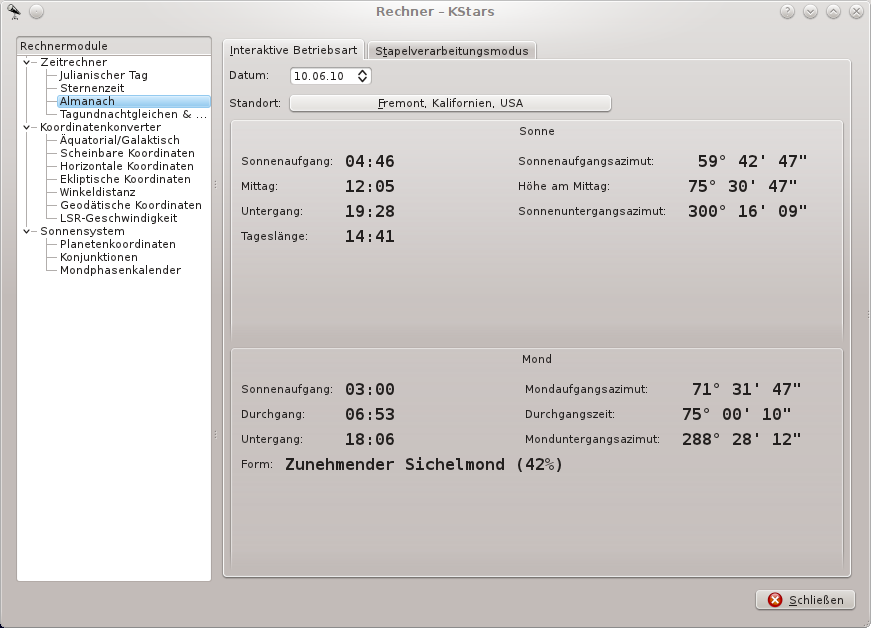Select Konjunktionen tree item
The image size is (871, 628).
(98, 257)
